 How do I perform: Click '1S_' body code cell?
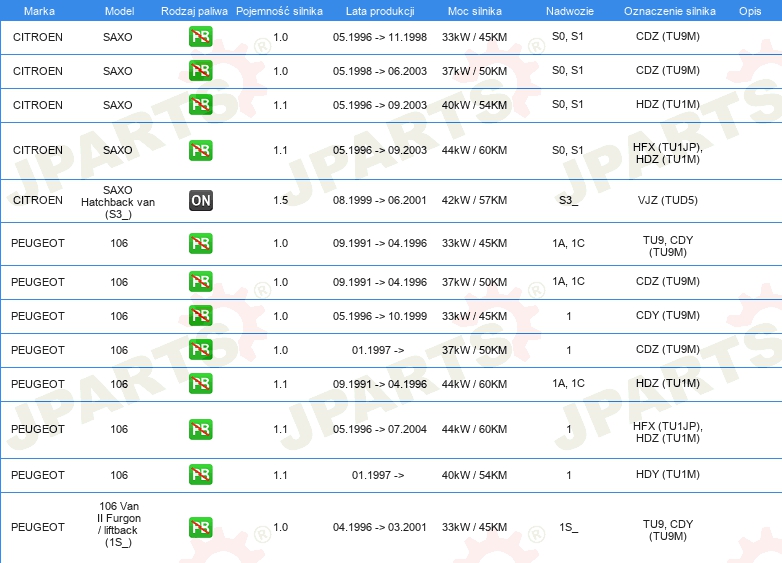[x=568, y=527]
